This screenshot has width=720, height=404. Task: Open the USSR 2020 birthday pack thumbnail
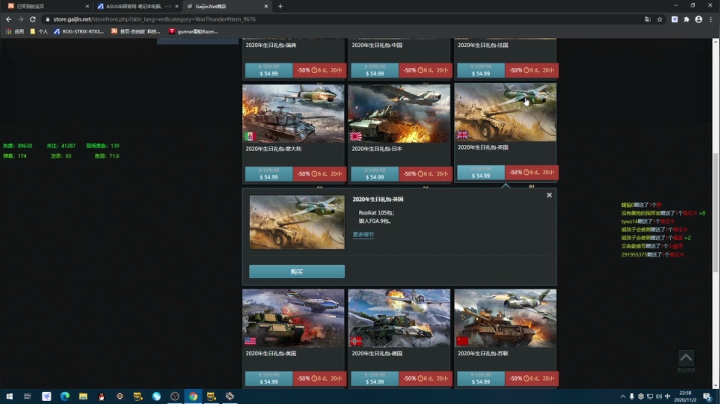505,318
